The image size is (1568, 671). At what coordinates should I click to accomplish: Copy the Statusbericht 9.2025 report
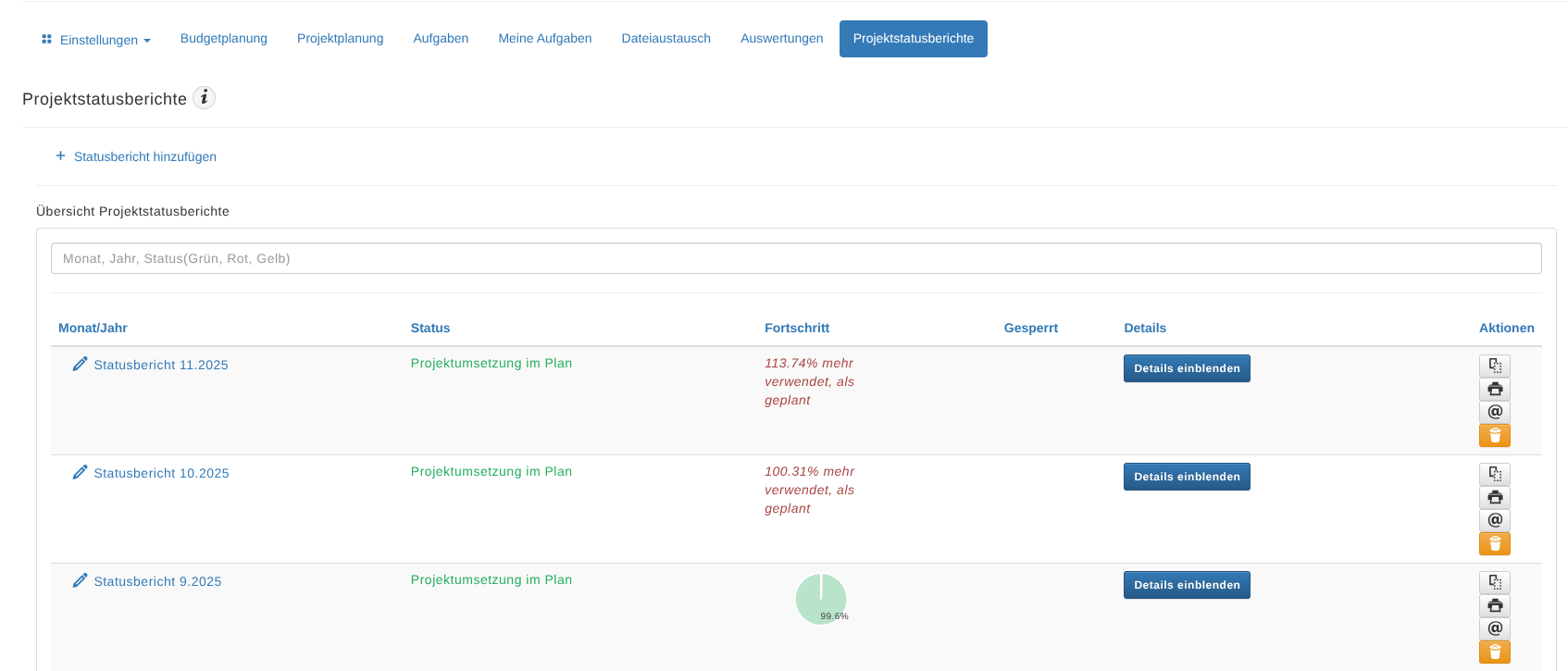1494,582
